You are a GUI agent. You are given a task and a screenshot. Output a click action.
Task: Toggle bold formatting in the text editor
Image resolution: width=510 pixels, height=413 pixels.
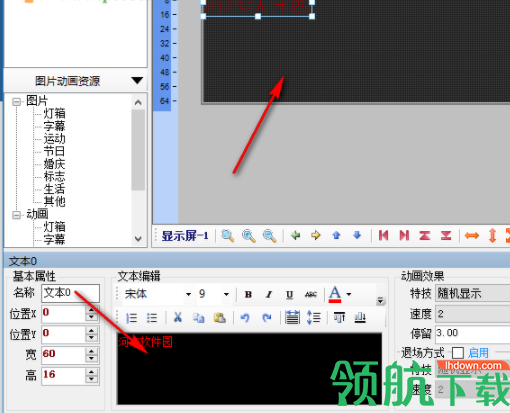point(248,294)
